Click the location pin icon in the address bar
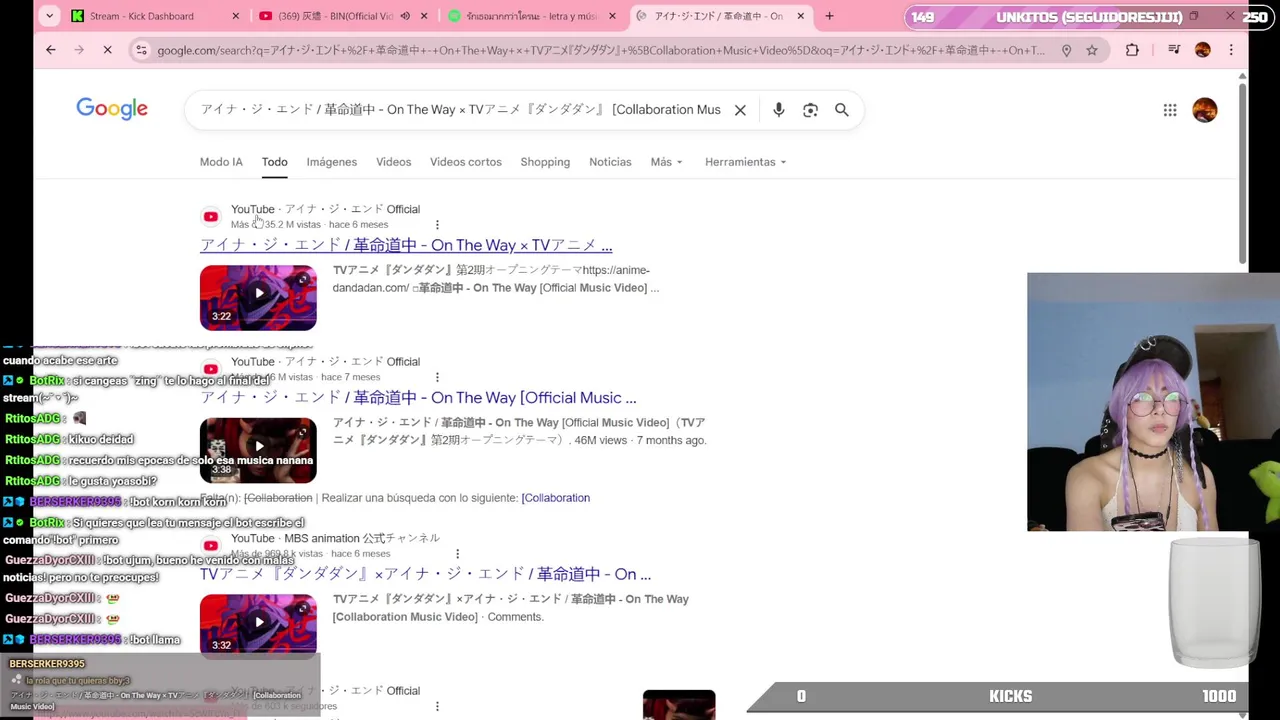This screenshot has width=1280, height=720. point(1066,50)
